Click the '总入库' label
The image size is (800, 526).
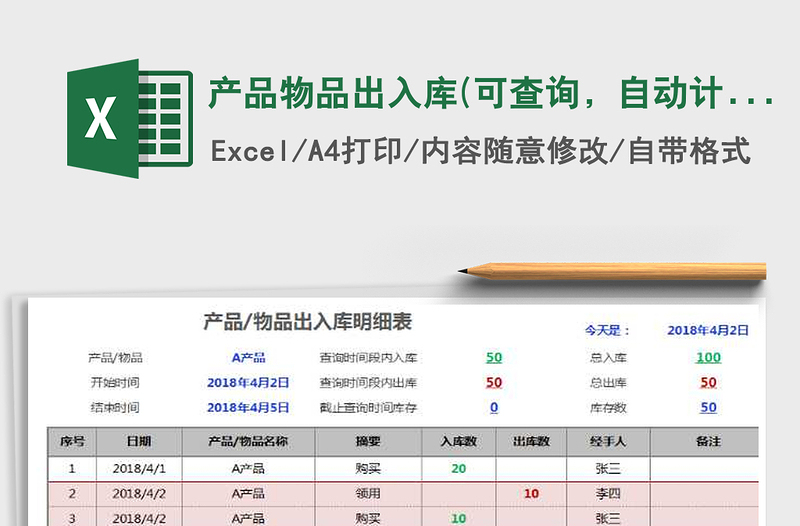608,358
